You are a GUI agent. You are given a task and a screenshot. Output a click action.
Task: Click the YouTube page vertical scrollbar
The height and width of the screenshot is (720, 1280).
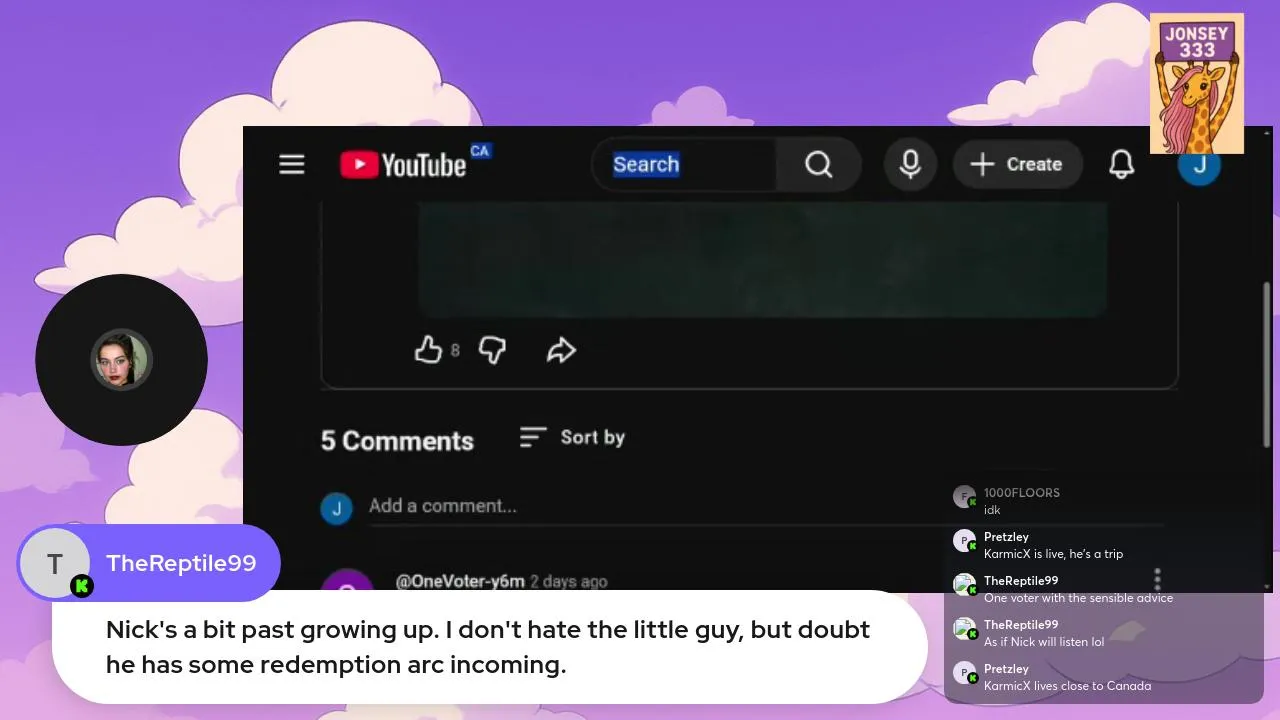(x=1267, y=363)
